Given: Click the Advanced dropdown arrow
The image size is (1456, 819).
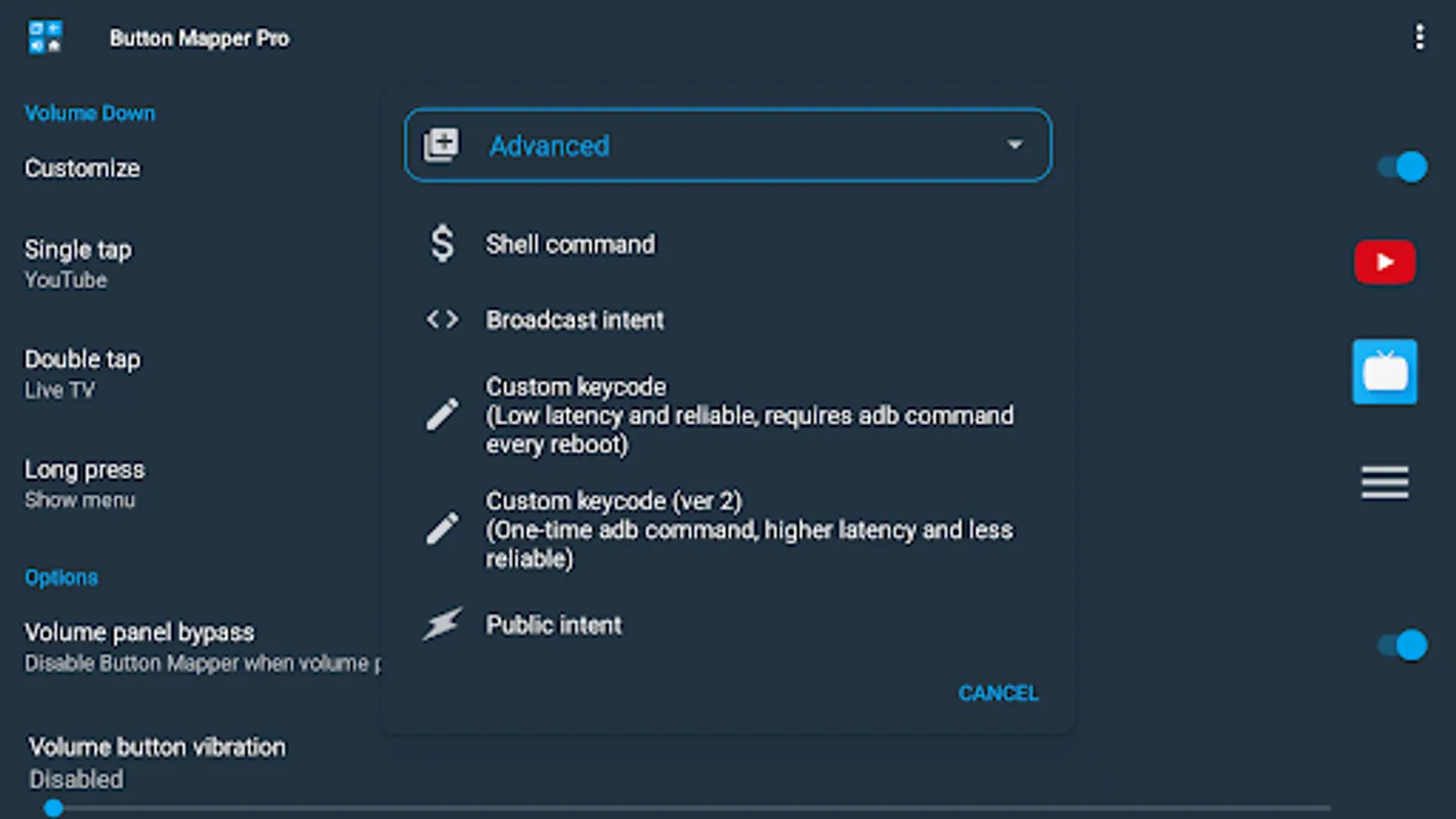Looking at the screenshot, I should (x=1015, y=145).
